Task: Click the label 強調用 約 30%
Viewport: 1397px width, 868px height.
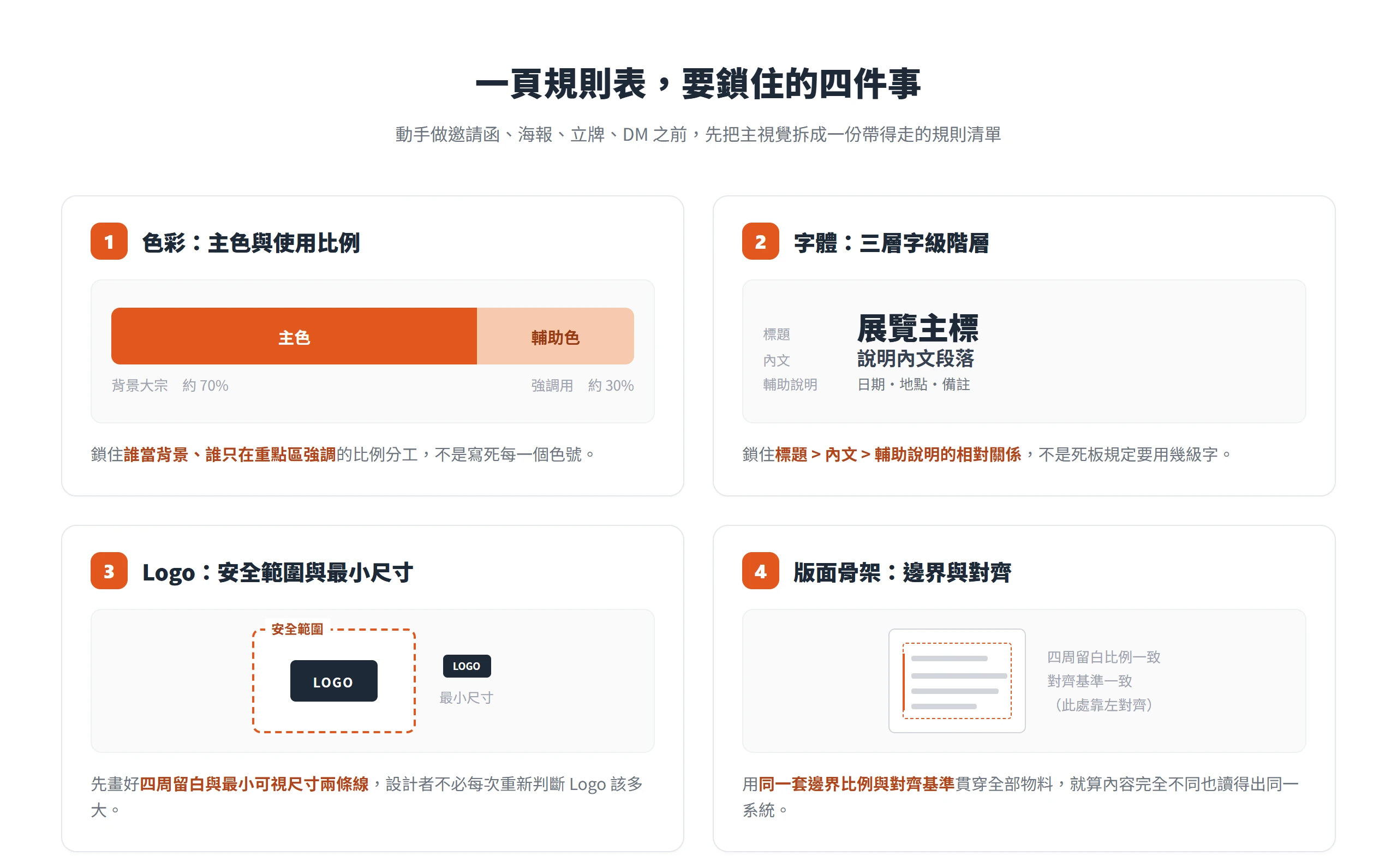Action: click(x=582, y=385)
